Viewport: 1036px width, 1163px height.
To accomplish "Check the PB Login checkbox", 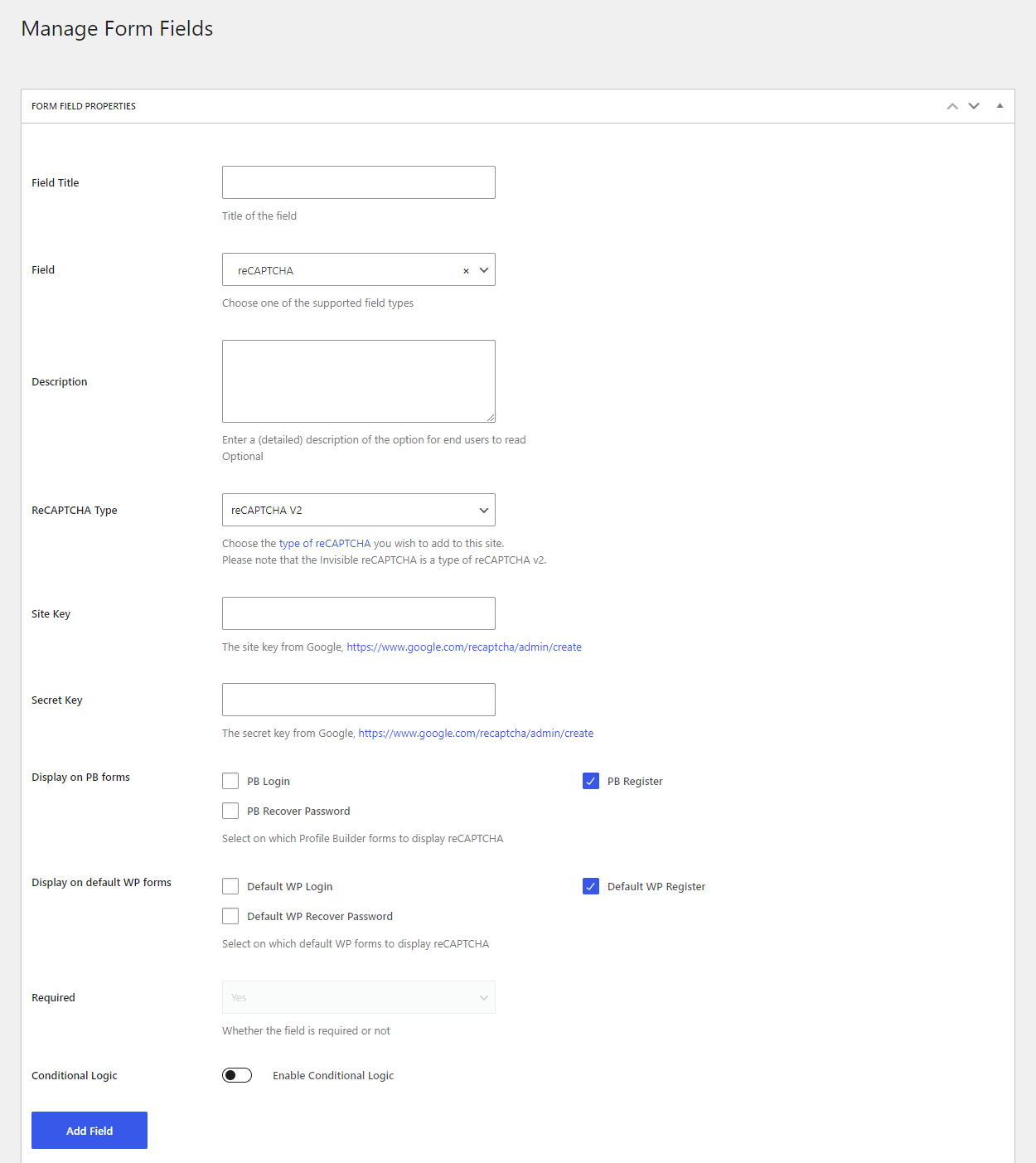I will pos(230,781).
